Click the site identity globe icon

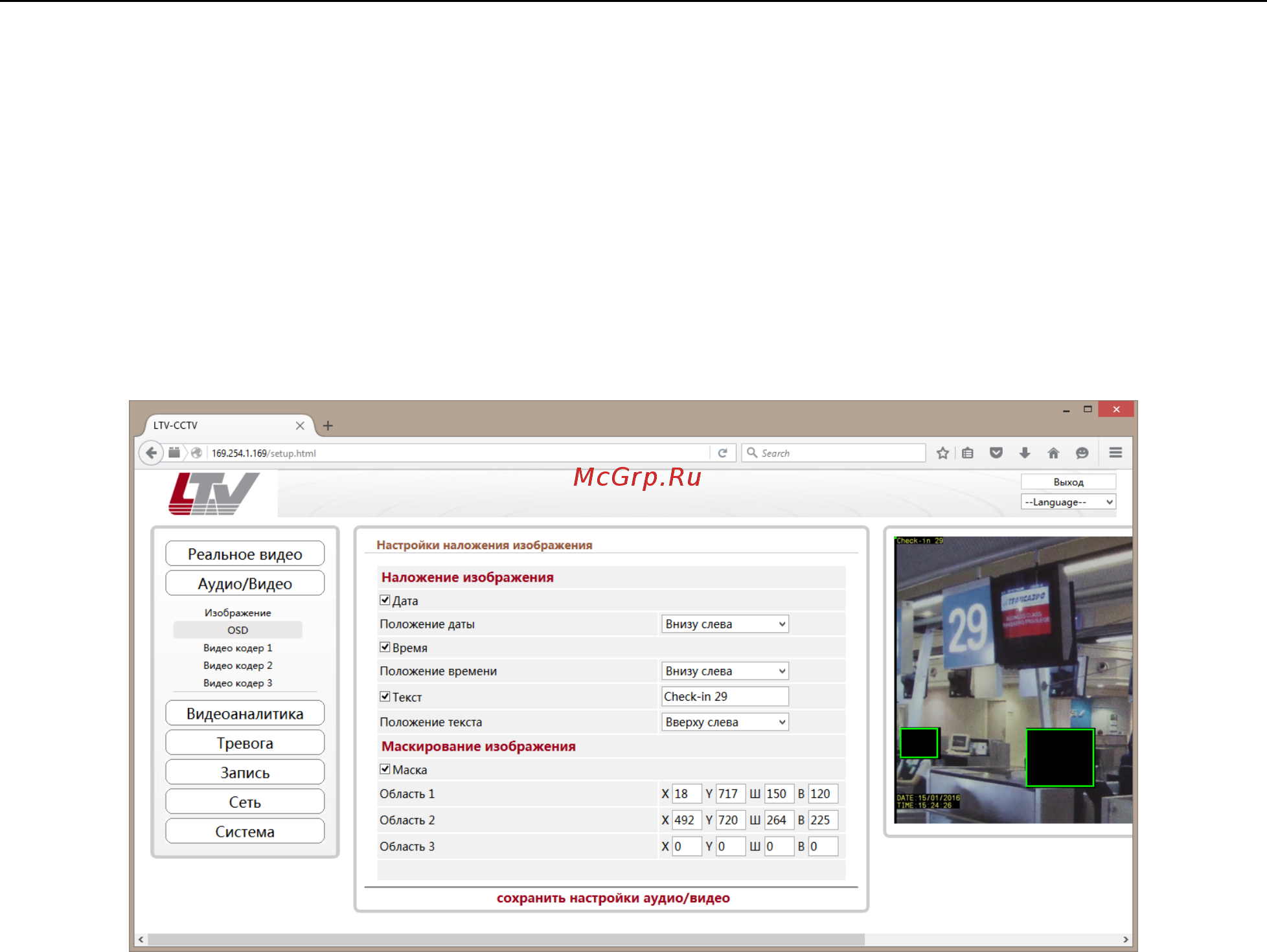pos(196,453)
